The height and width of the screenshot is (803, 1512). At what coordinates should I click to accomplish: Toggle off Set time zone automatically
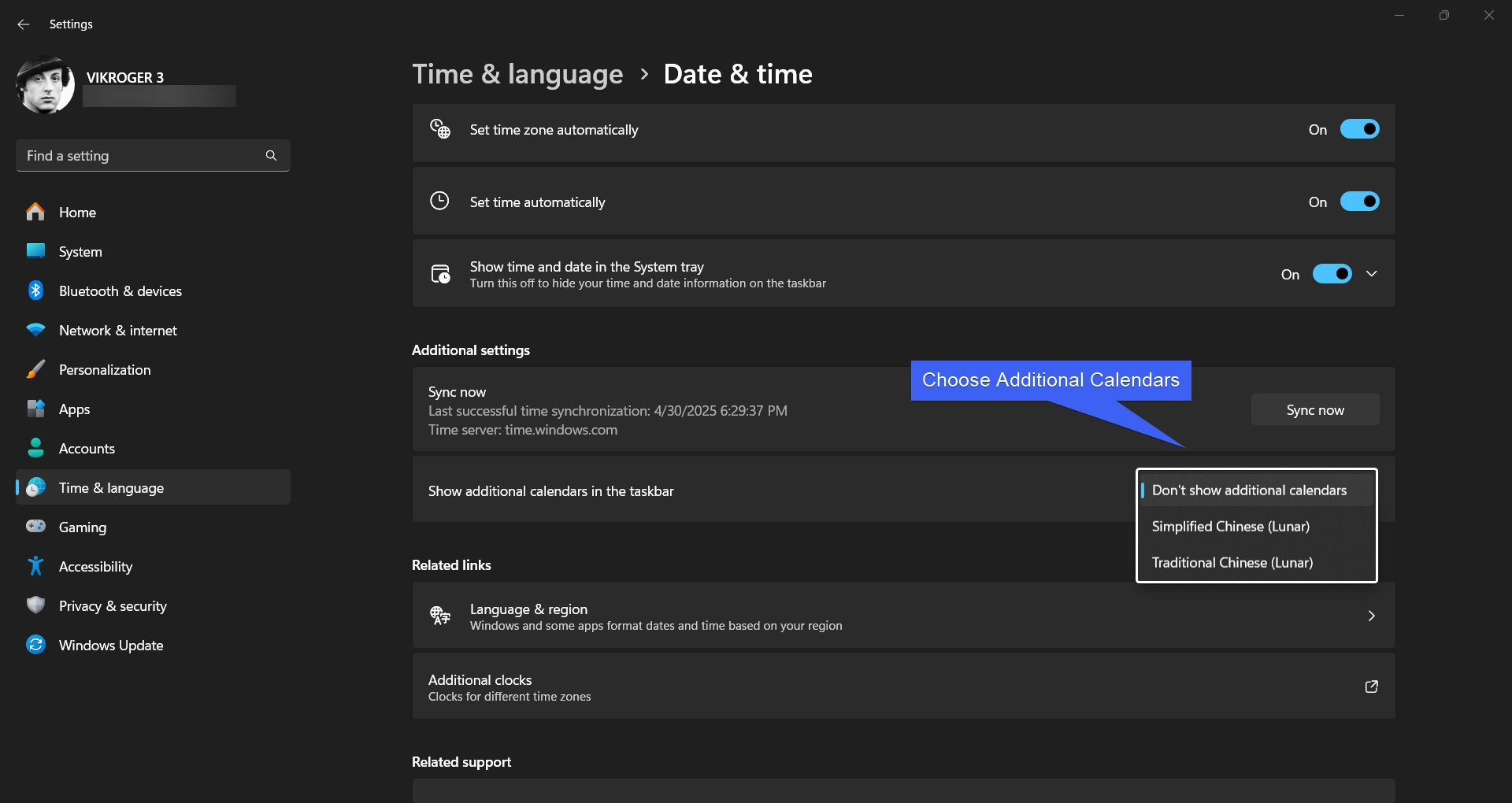(1360, 129)
